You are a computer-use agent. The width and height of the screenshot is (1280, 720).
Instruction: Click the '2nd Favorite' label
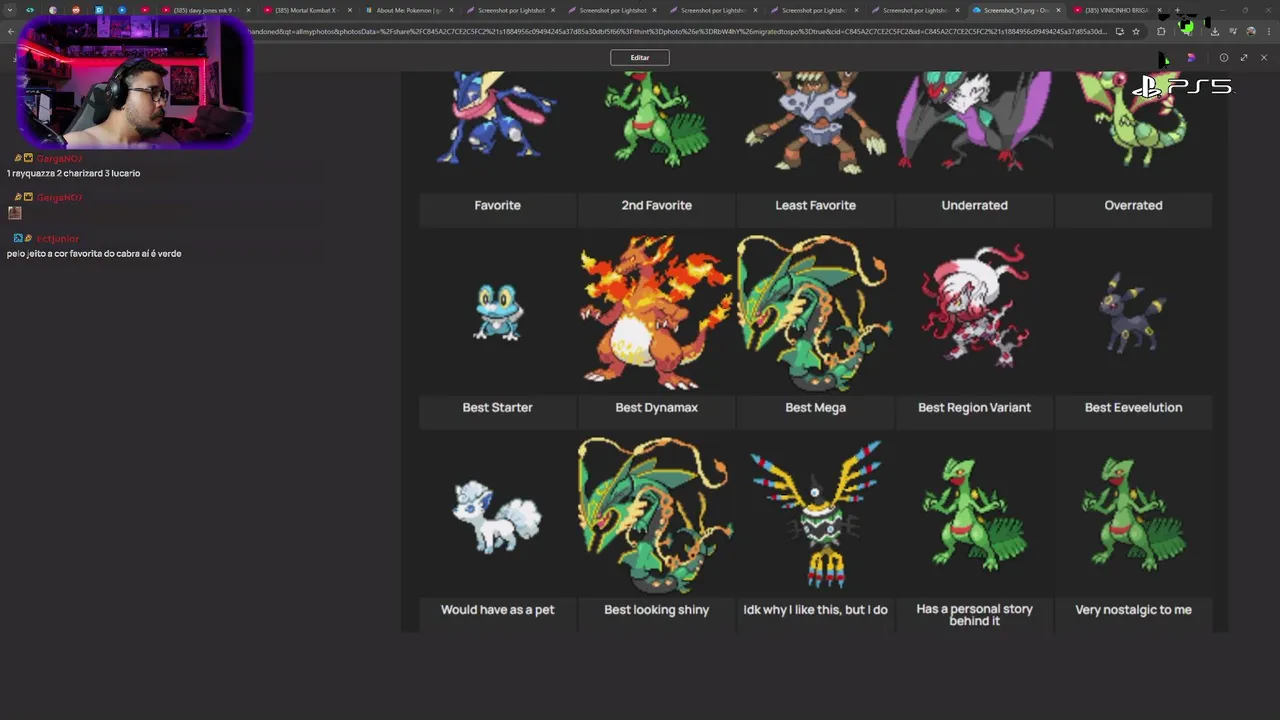656,205
